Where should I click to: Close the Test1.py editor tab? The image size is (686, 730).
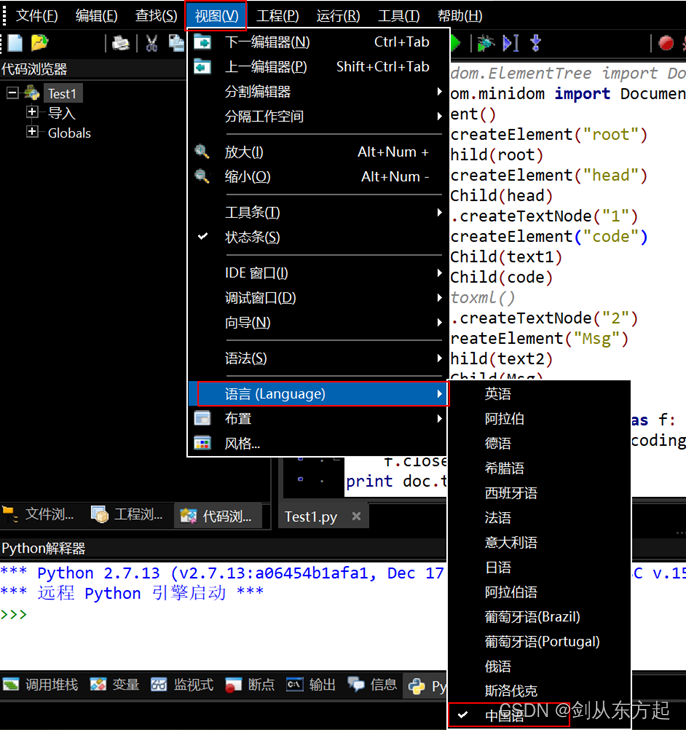(356, 516)
